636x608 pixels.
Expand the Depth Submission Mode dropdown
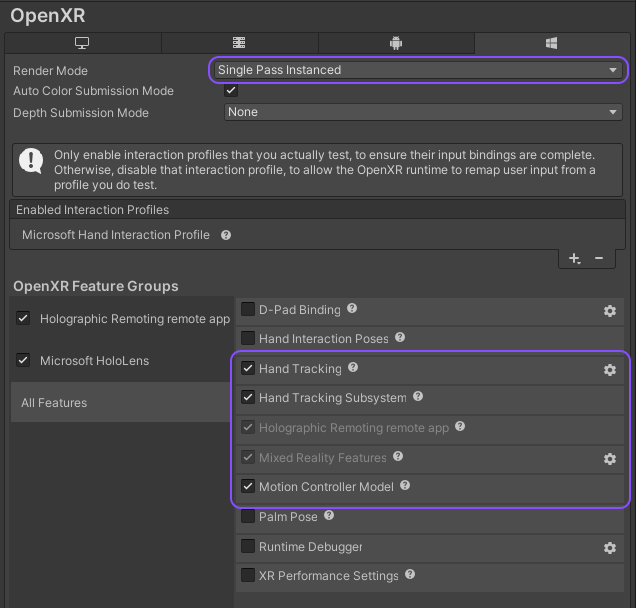point(423,112)
